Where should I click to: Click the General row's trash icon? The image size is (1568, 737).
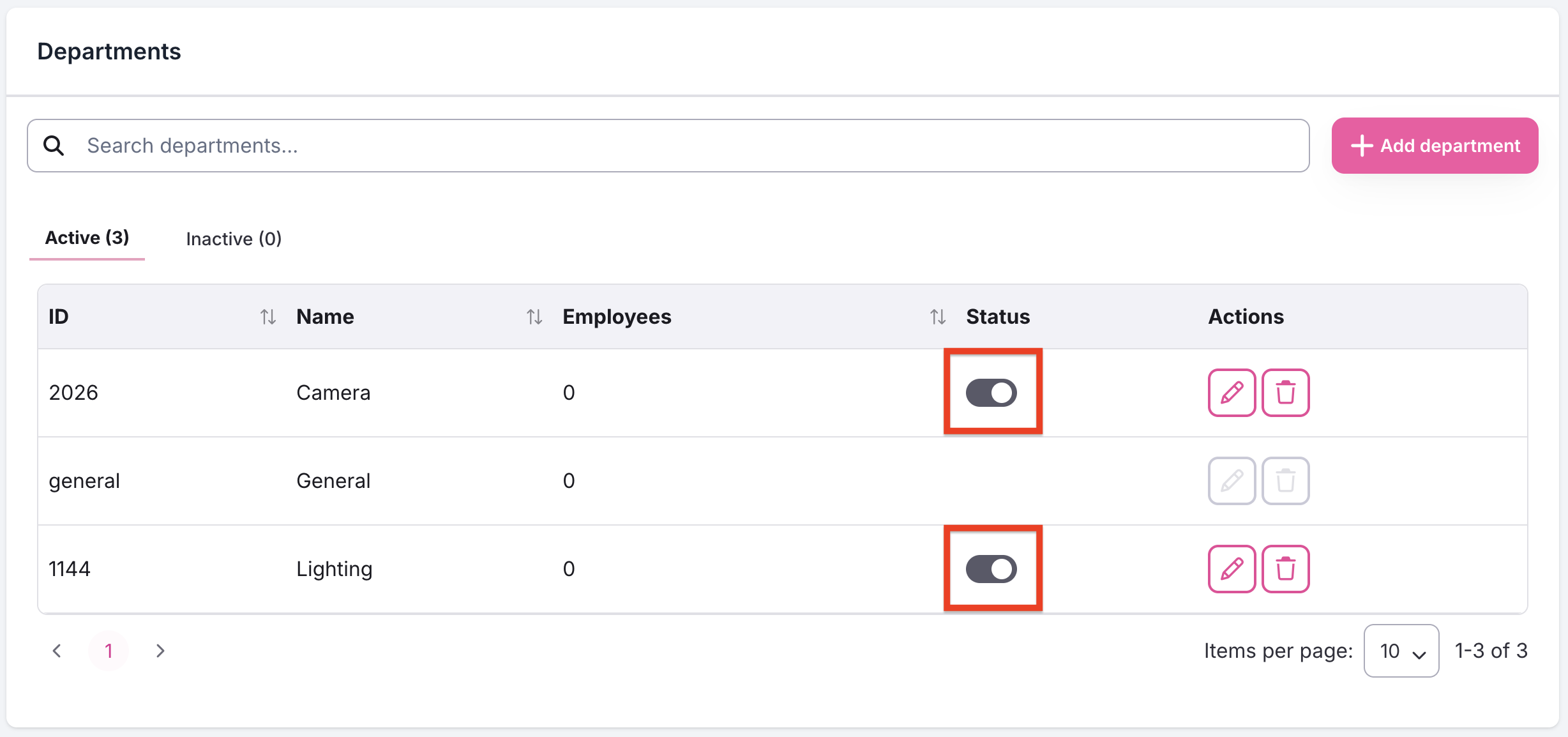[x=1286, y=481]
